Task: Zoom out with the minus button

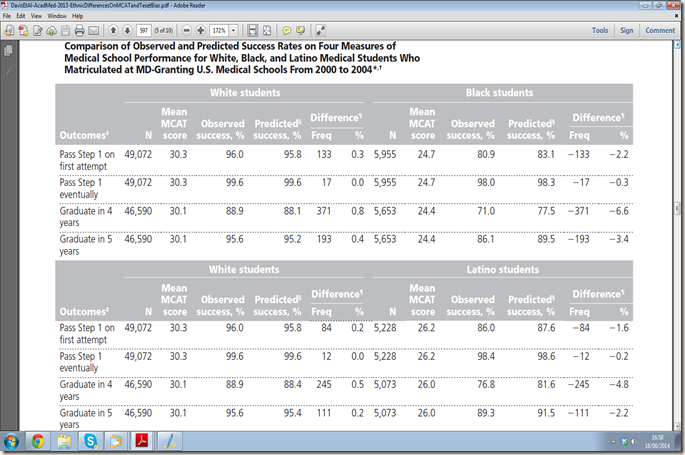Action: coord(186,31)
